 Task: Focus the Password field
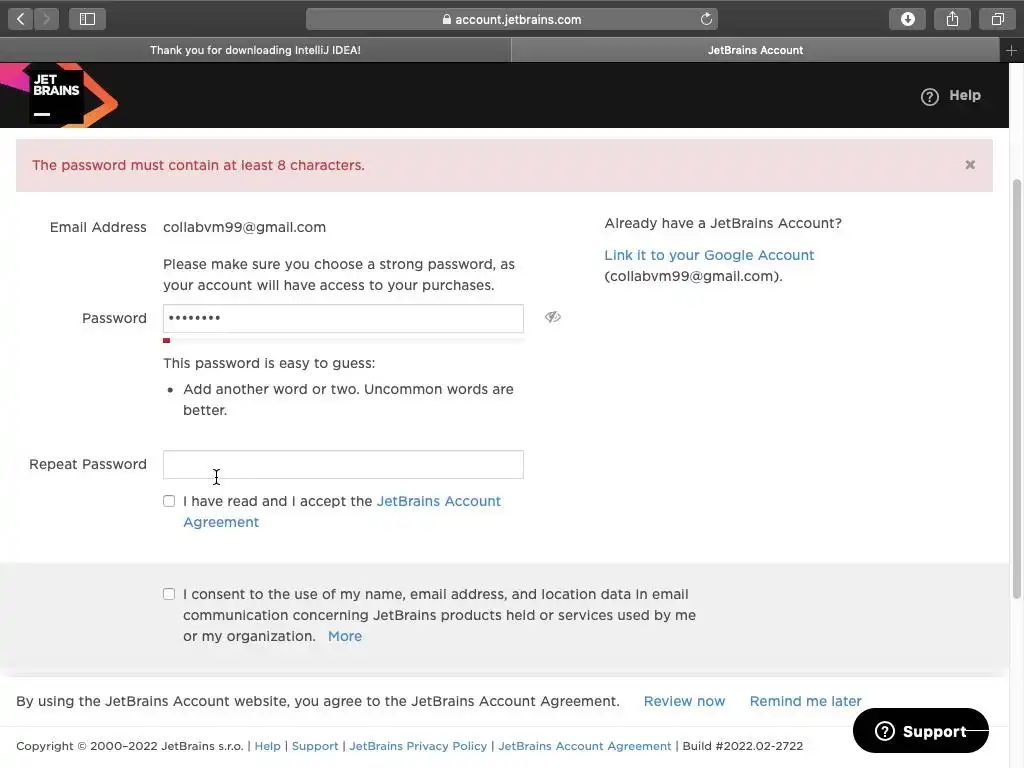[343, 318]
